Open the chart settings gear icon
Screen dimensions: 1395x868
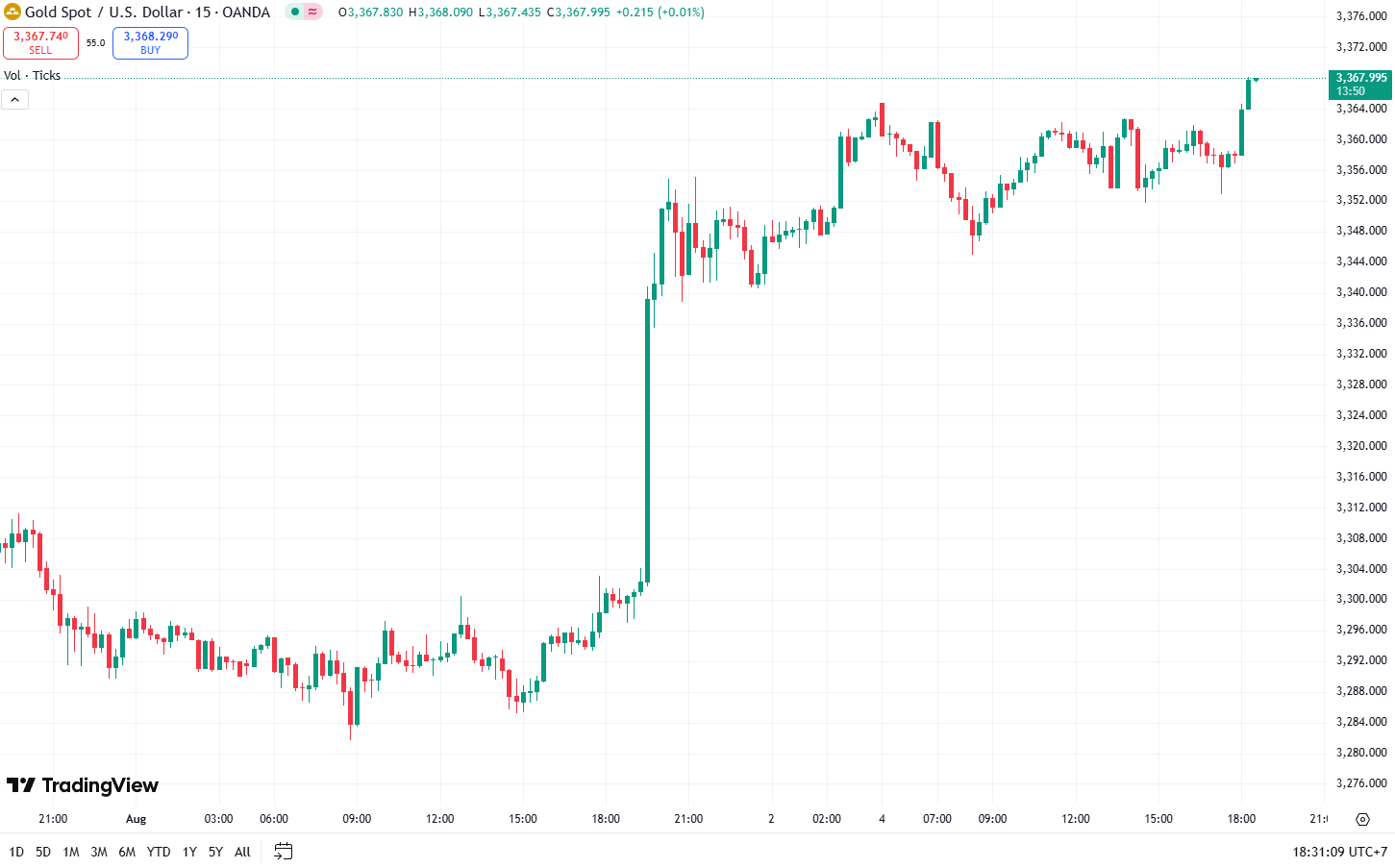(x=1362, y=819)
